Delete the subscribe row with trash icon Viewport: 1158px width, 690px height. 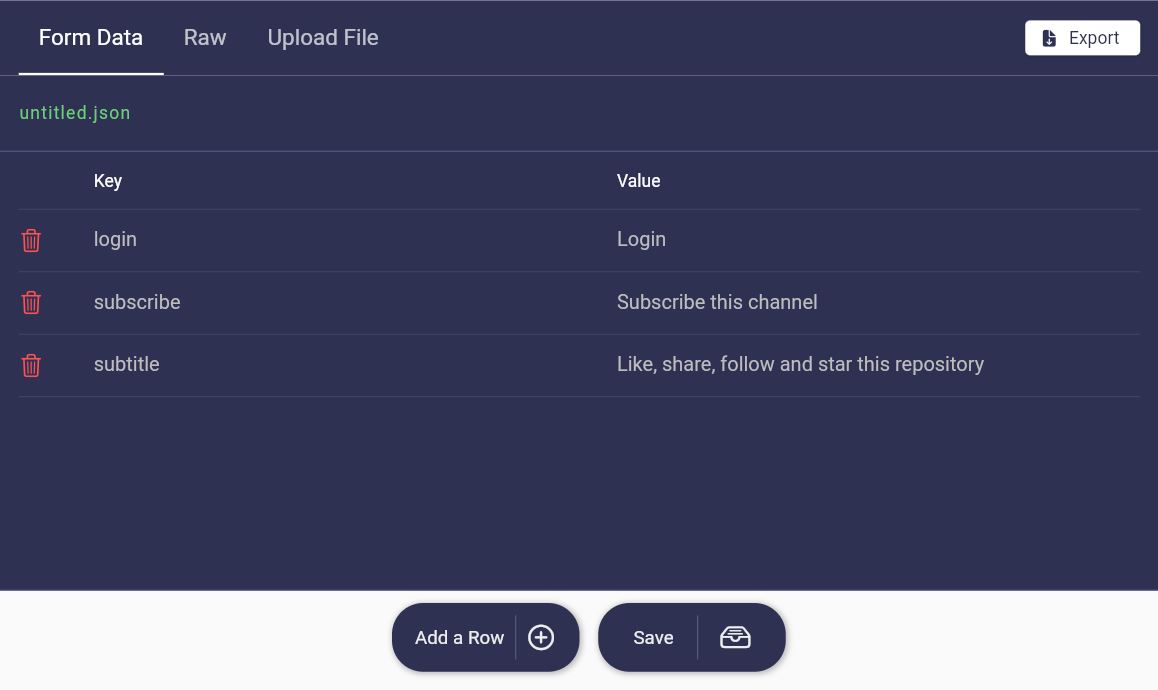point(31,302)
